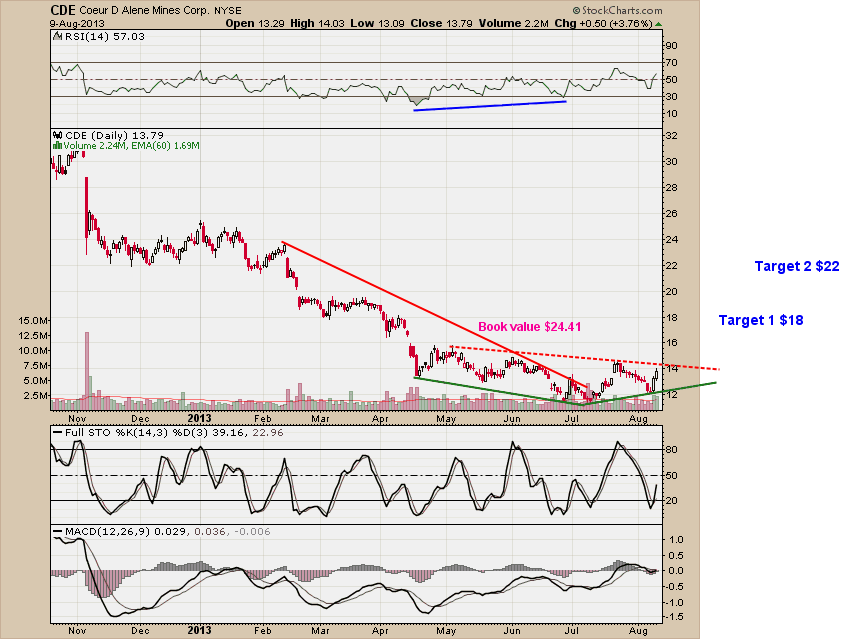
Task: Click the 2.5M volume axis label
Action: (x=35, y=396)
